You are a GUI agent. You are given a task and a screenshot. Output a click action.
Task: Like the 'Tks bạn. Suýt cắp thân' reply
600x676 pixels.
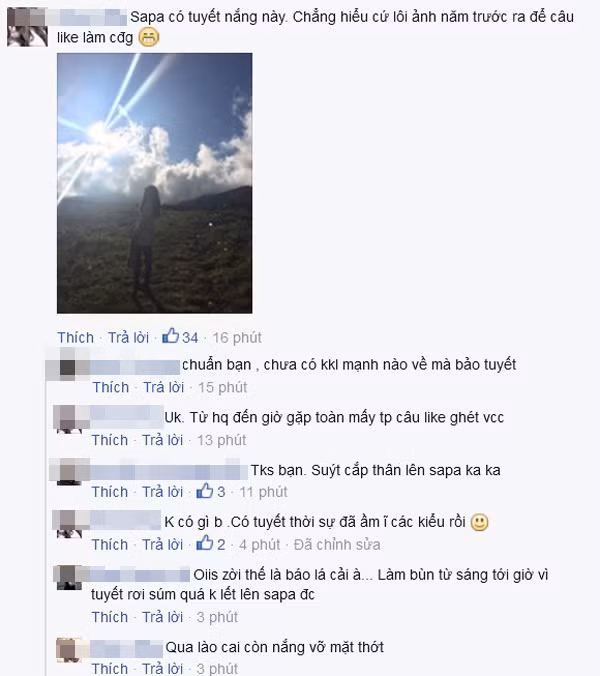pos(110,492)
